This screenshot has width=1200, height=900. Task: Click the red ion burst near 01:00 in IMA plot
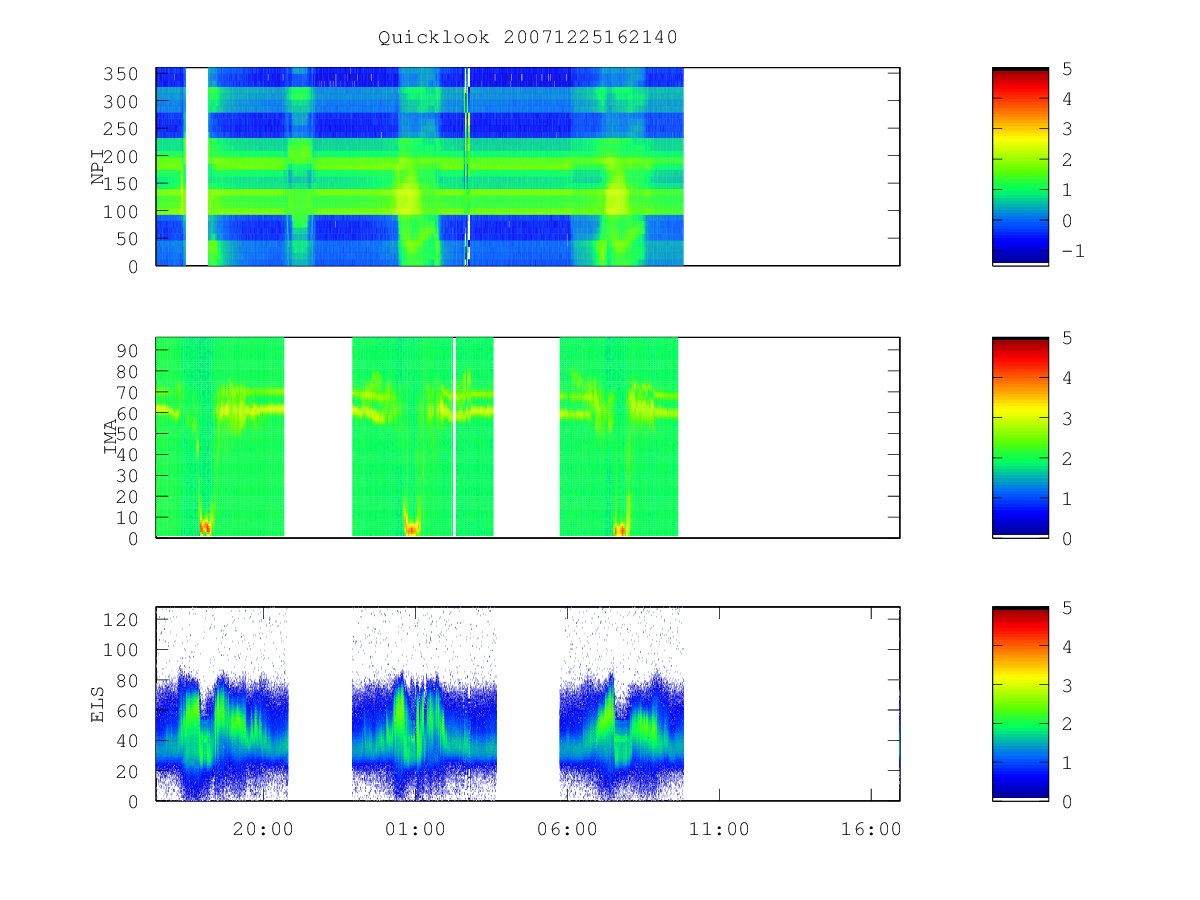pyautogui.click(x=411, y=529)
